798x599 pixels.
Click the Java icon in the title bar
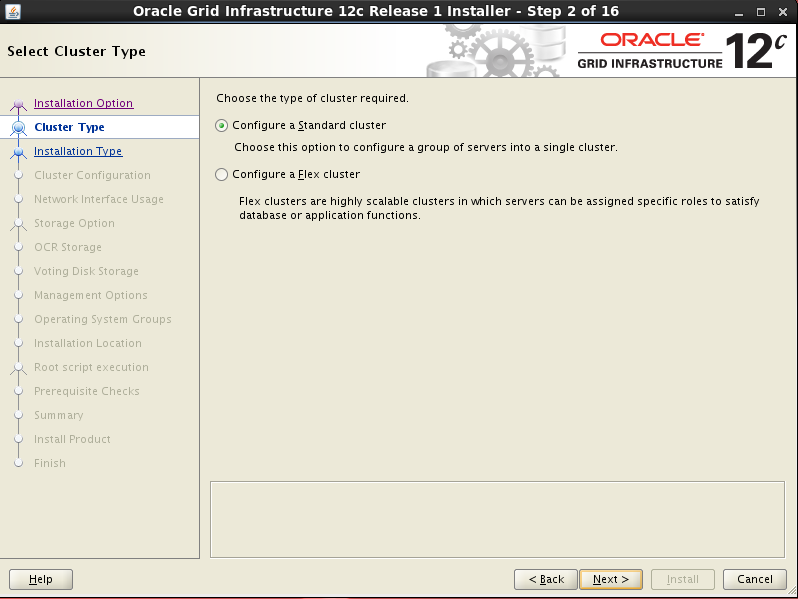pos(13,11)
